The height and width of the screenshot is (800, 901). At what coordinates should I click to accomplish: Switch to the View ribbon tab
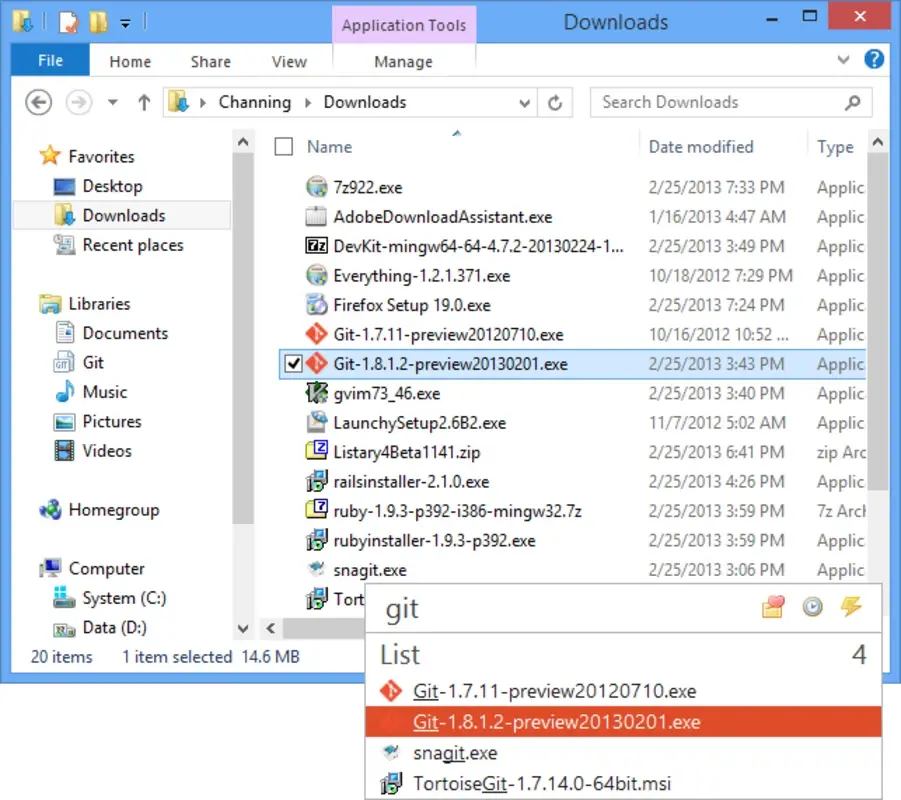pyautogui.click(x=288, y=61)
